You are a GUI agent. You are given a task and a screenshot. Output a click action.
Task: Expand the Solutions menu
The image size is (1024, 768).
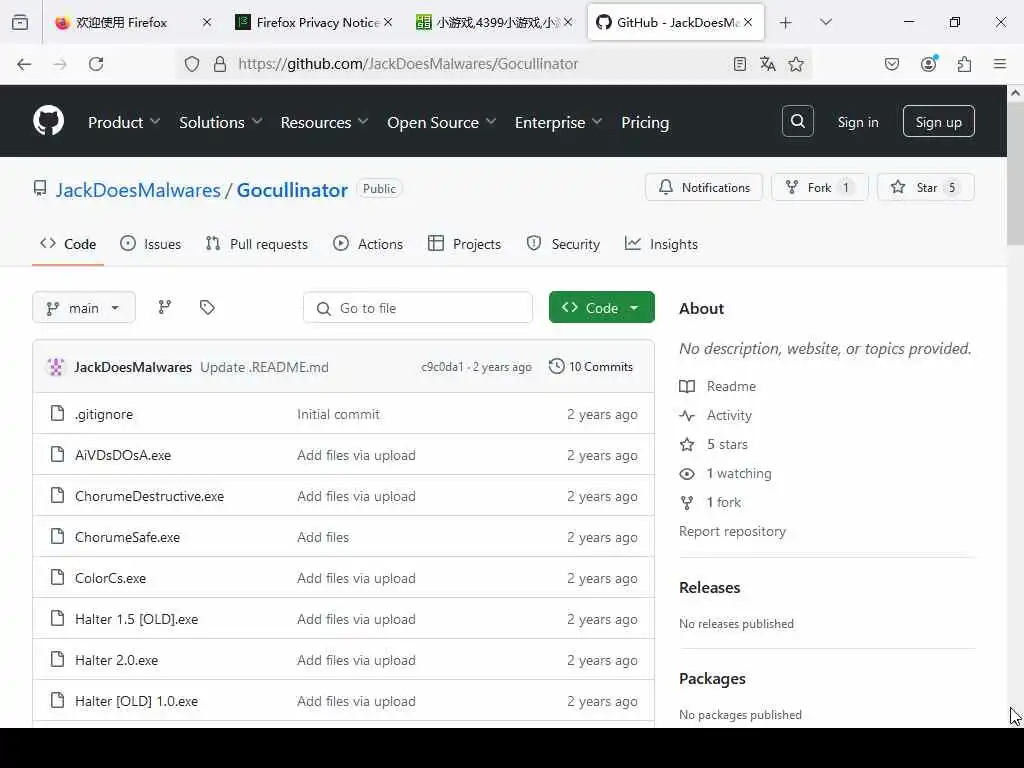pyautogui.click(x=221, y=122)
